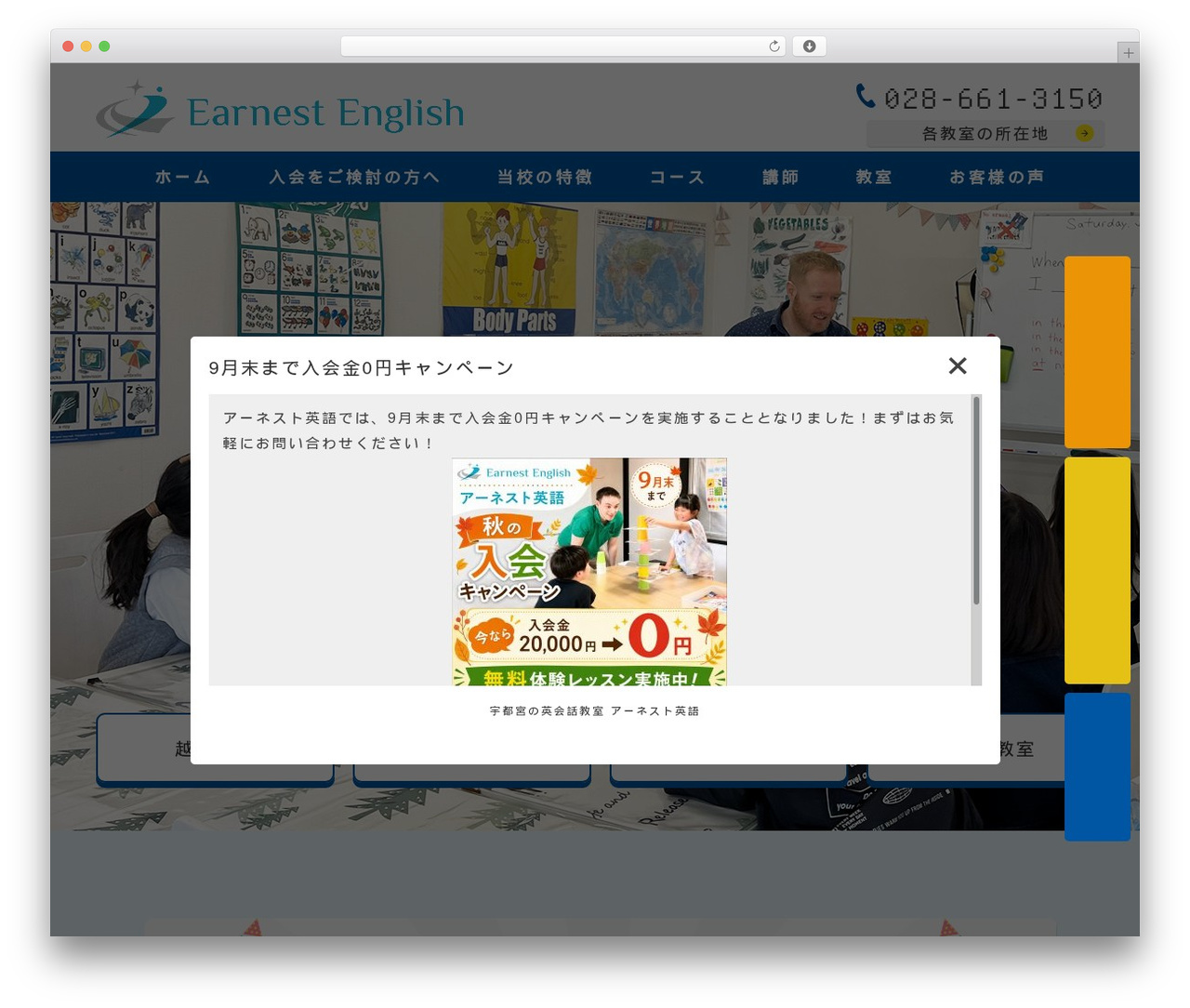
Task: Click the 各教室の所在地 button
Action: click(x=985, y=133)
